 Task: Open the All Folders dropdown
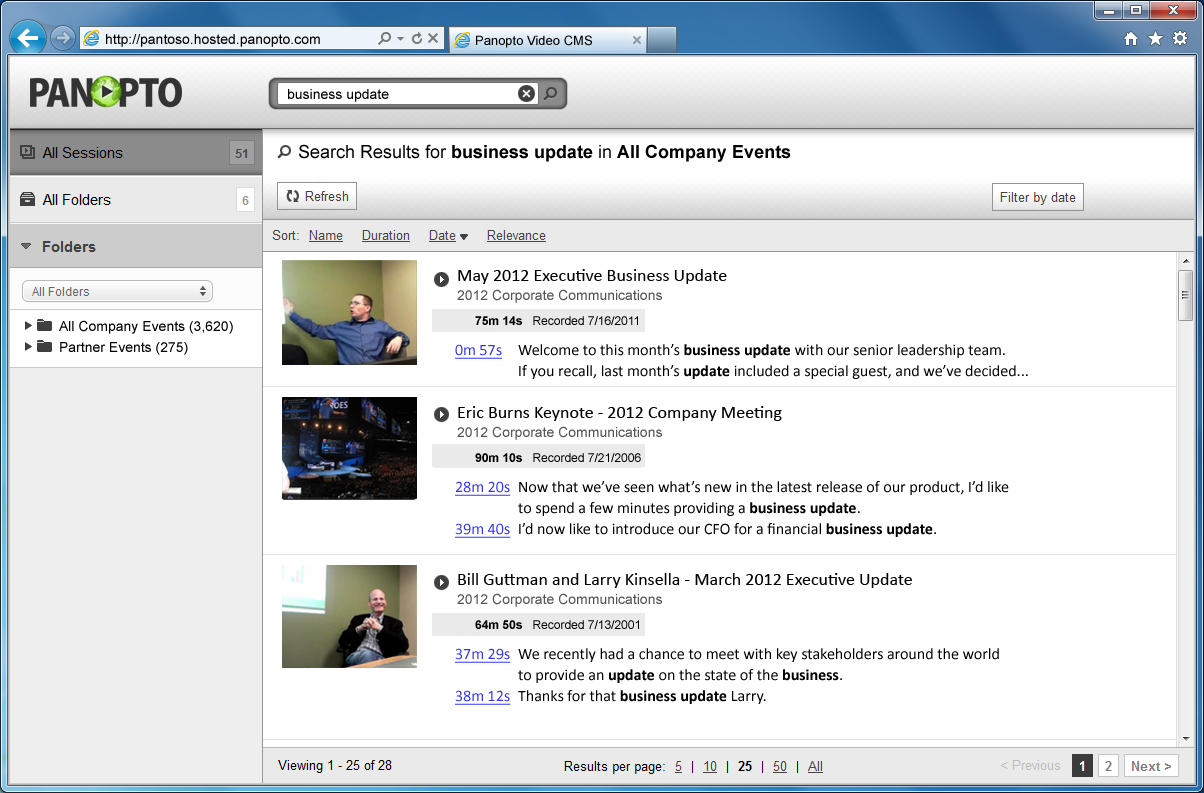point(117,292)
